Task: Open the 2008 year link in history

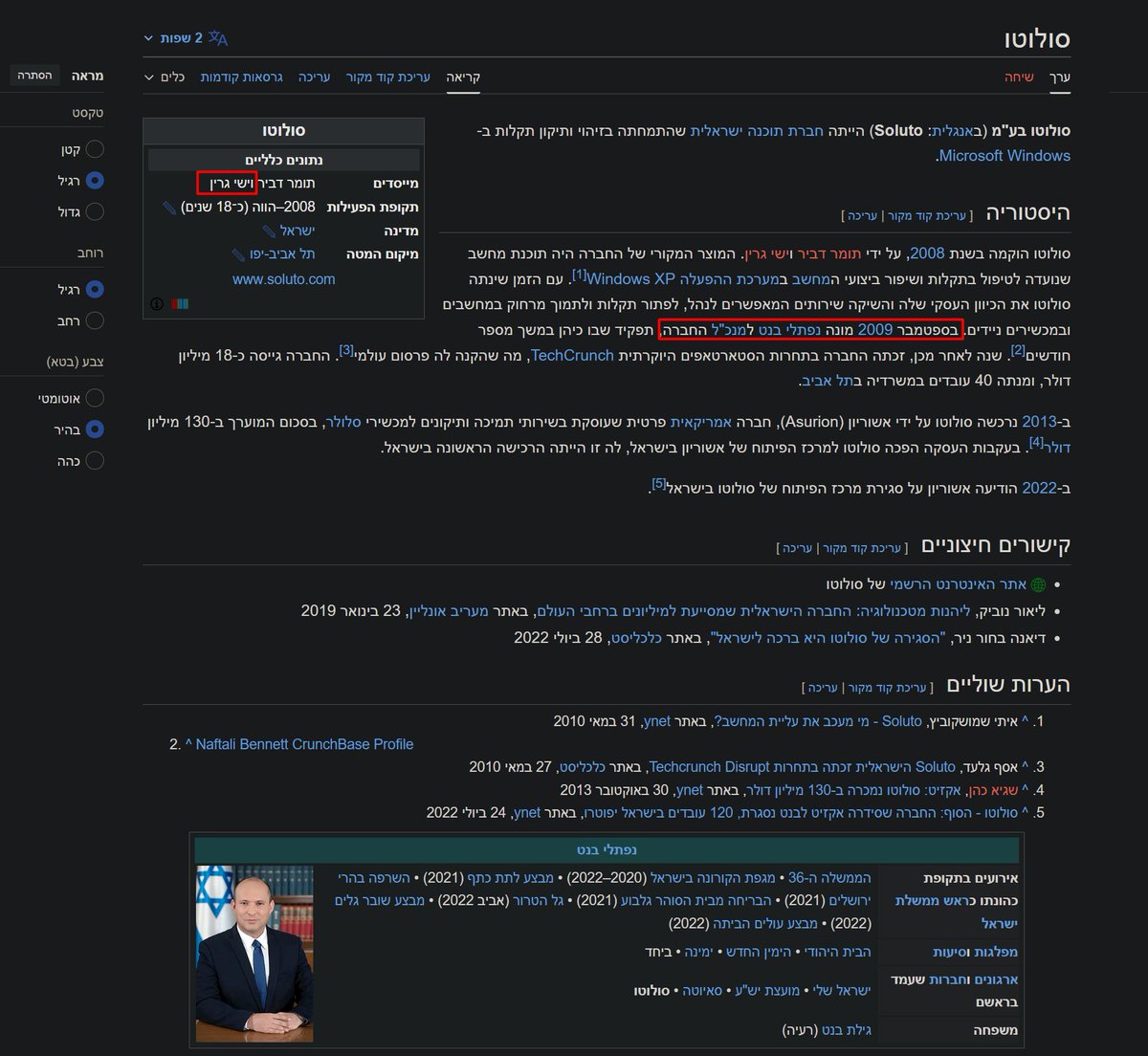Action: click(x=927, y=253)
